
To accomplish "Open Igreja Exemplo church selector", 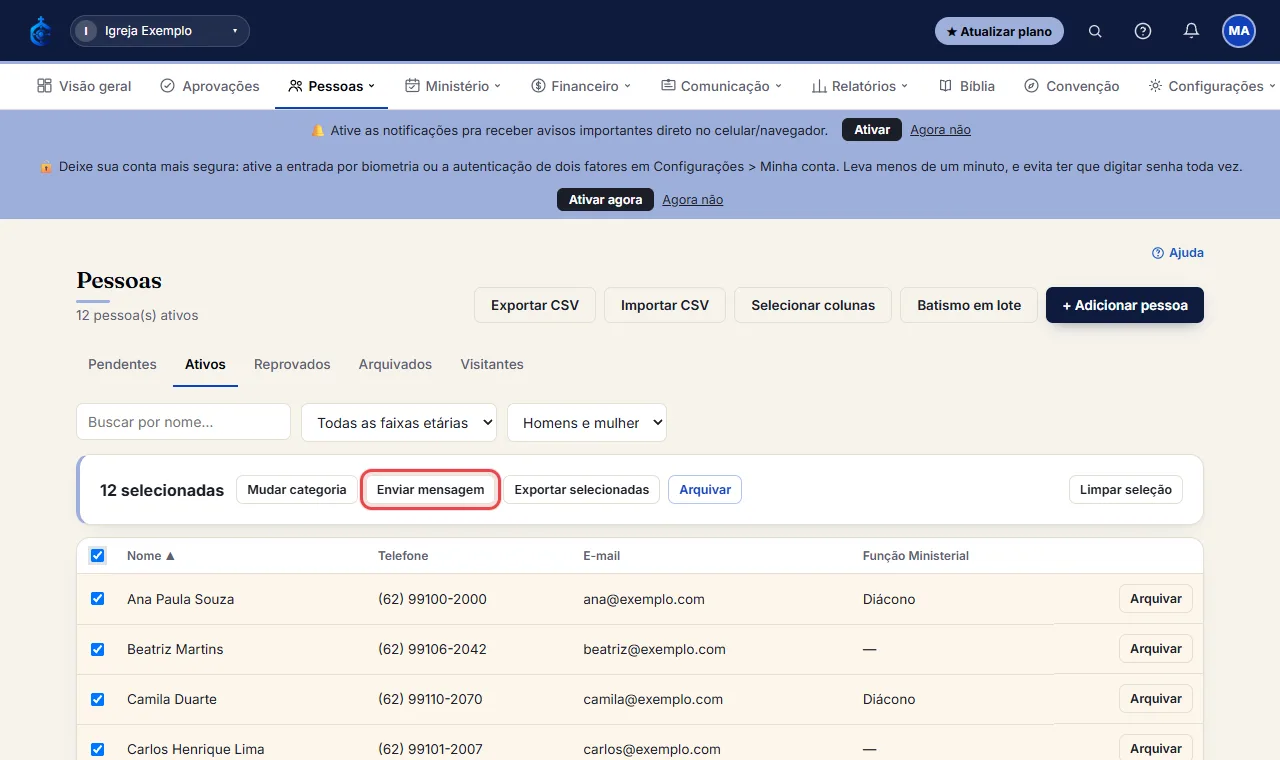I will [x=160, y=31].
